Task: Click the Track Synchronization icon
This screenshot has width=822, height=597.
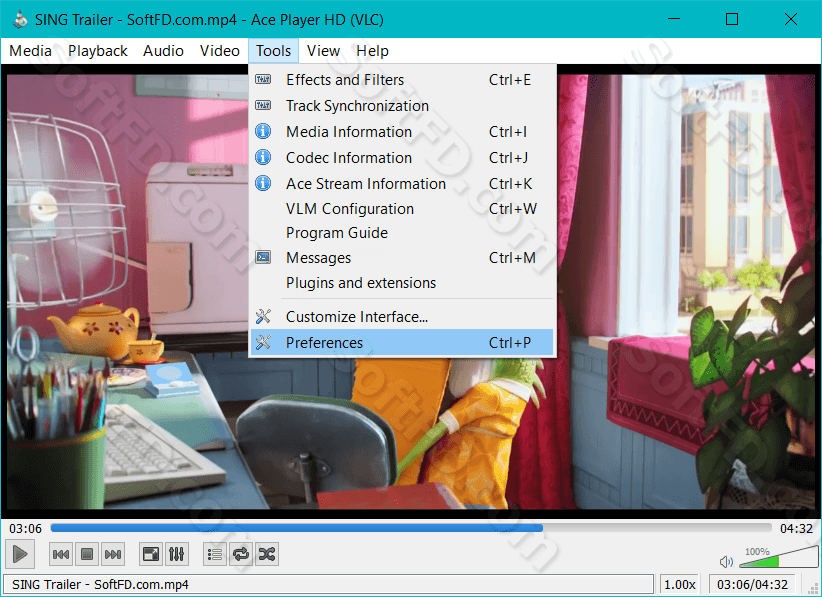Action: tap(263, 105)
